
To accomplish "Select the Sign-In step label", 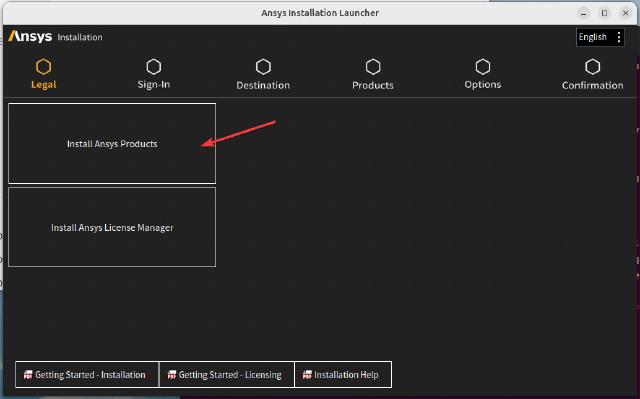I will pyautogui.click(x=153, y=85).
